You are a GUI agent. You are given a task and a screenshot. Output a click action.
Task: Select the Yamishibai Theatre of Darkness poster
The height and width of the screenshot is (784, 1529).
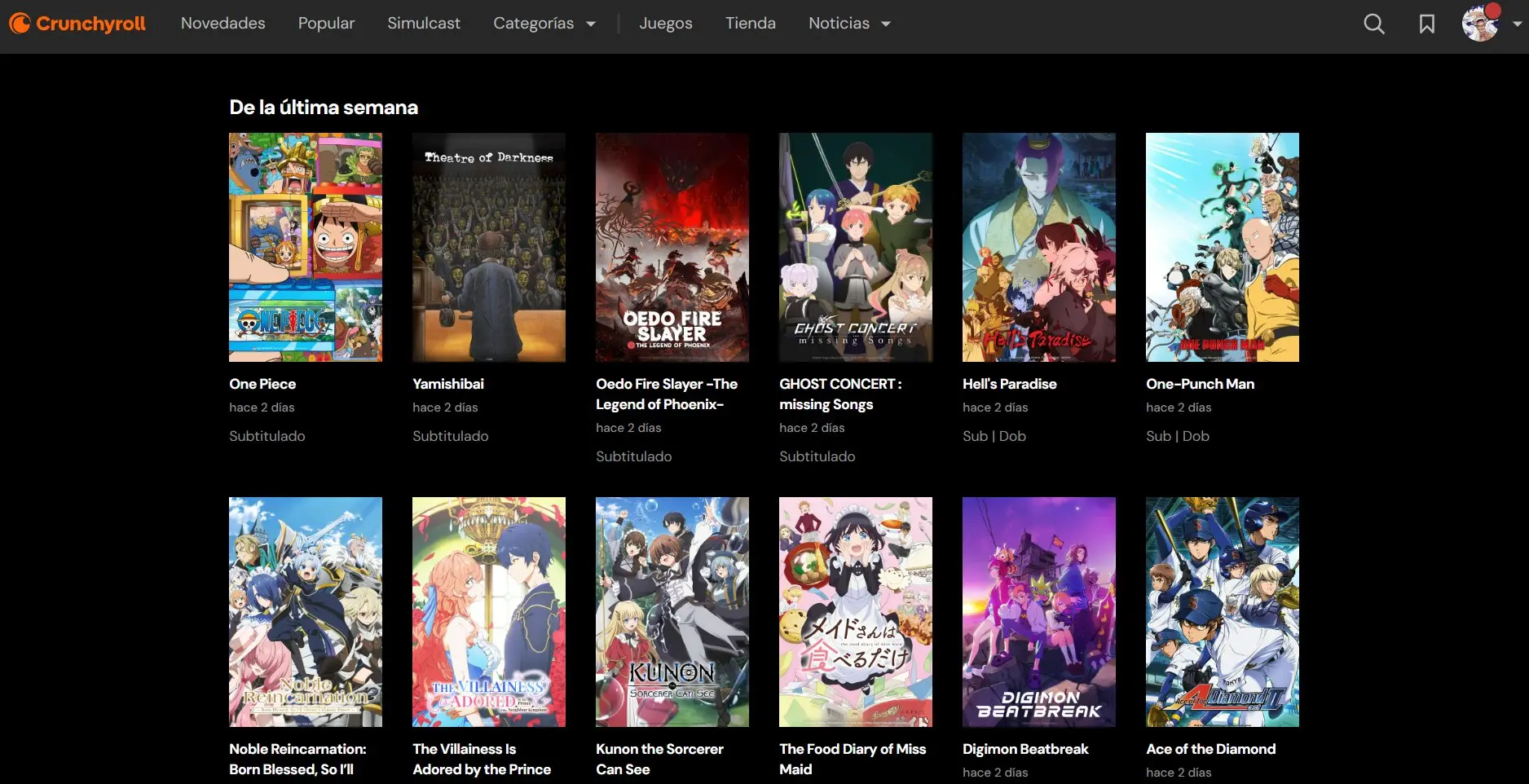pos(488,247)
